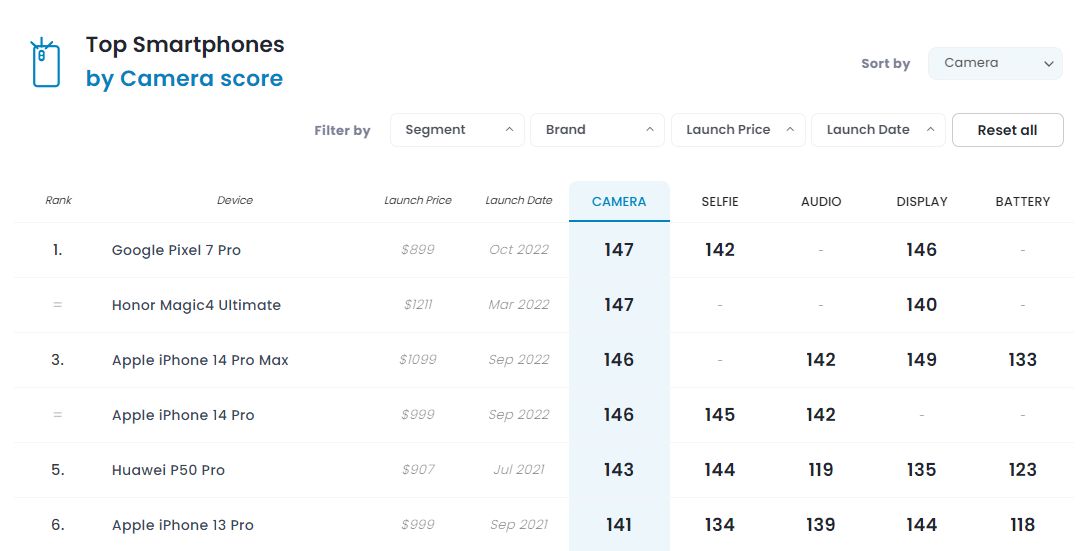Click iPhone 13 Pro camera score 141
Viewport: 1081px width, 551px height.
(x=619, y=525)
